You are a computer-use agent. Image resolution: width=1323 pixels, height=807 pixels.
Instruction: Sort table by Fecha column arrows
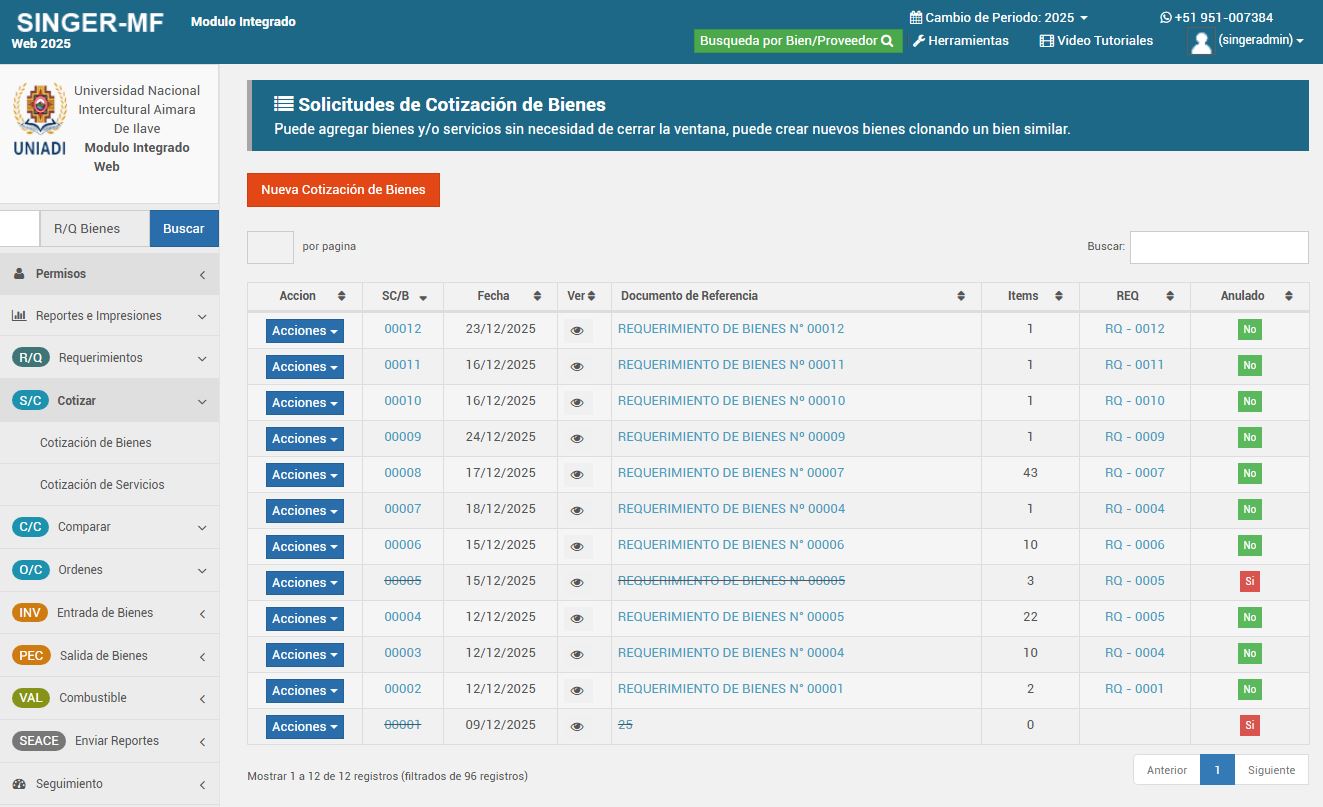(x=539, y=296)
